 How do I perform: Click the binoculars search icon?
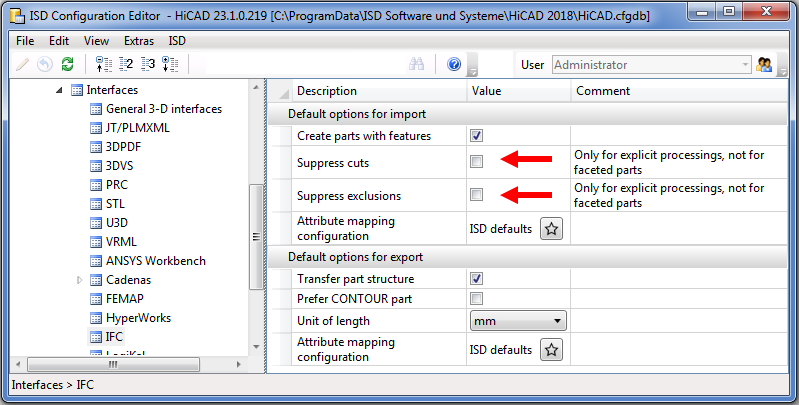[x=417, y=65]
